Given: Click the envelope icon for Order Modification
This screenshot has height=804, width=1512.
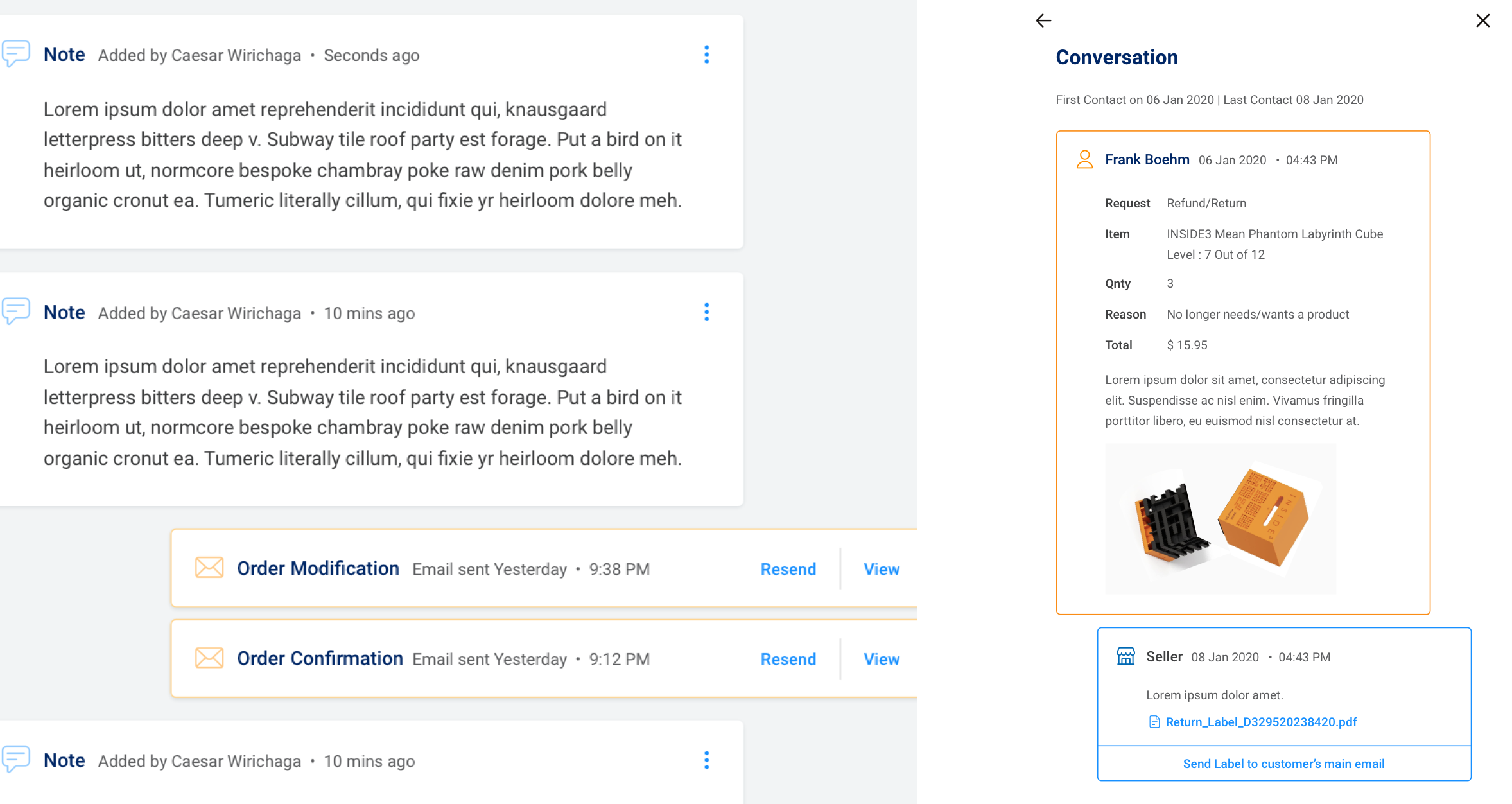Looking at the screenshot, I should pos(209,568).
